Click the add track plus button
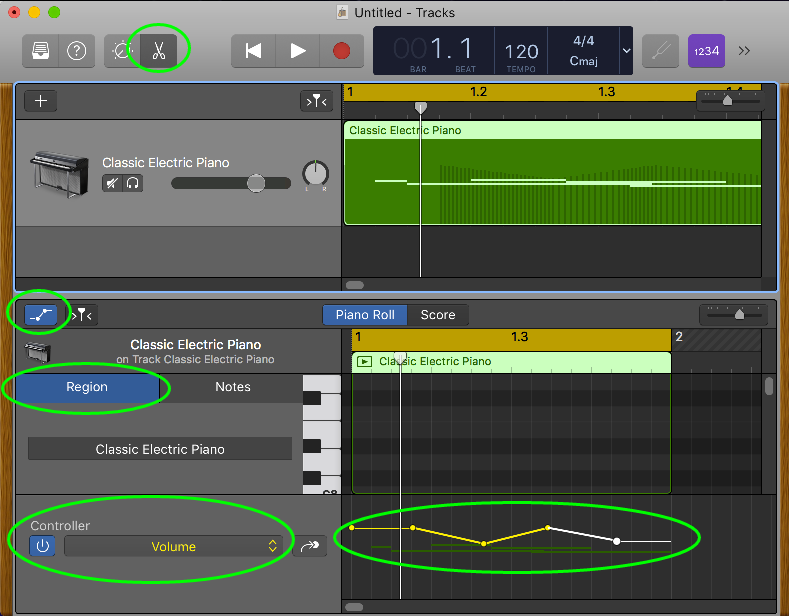 41,101
